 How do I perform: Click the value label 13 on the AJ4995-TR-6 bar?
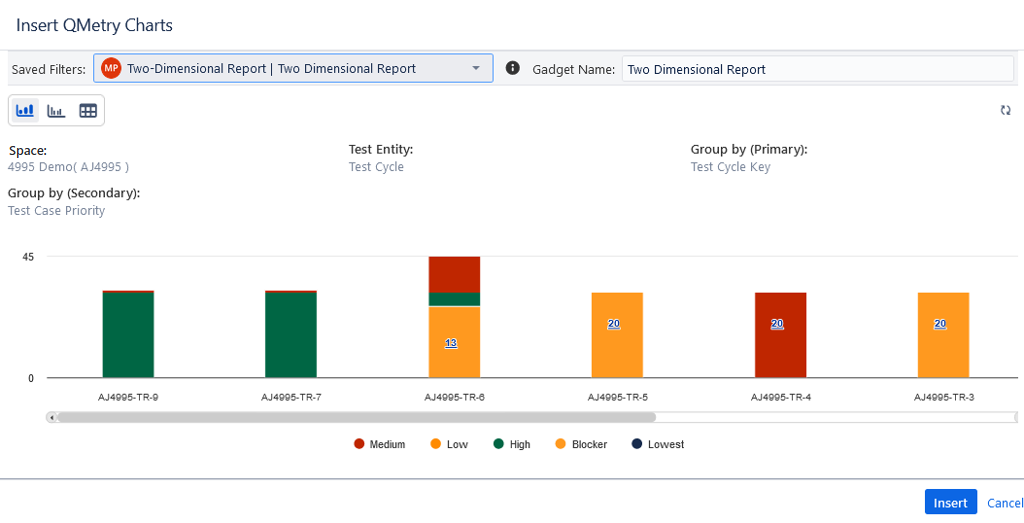(x=451, y=343)
